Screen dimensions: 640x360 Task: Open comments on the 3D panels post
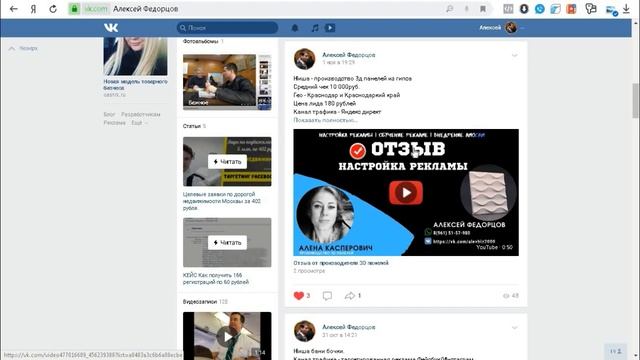(327, 296)
